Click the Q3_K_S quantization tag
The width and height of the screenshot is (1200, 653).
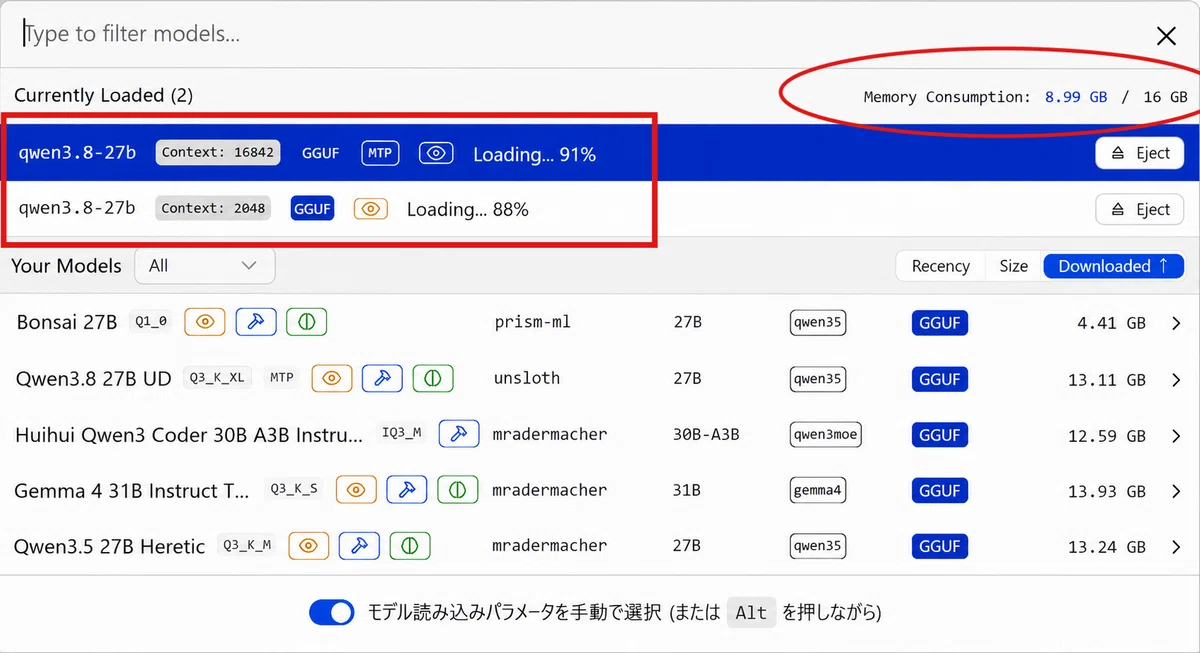point(294,490)
